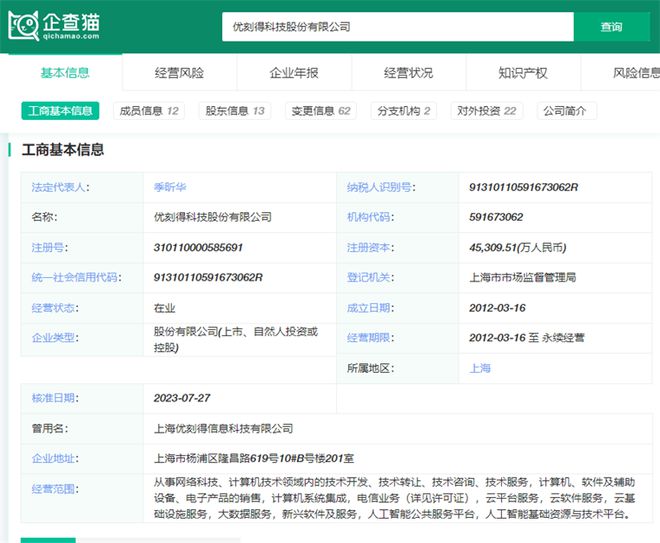
Task: Open the 上海 region link
Action: 480,369
